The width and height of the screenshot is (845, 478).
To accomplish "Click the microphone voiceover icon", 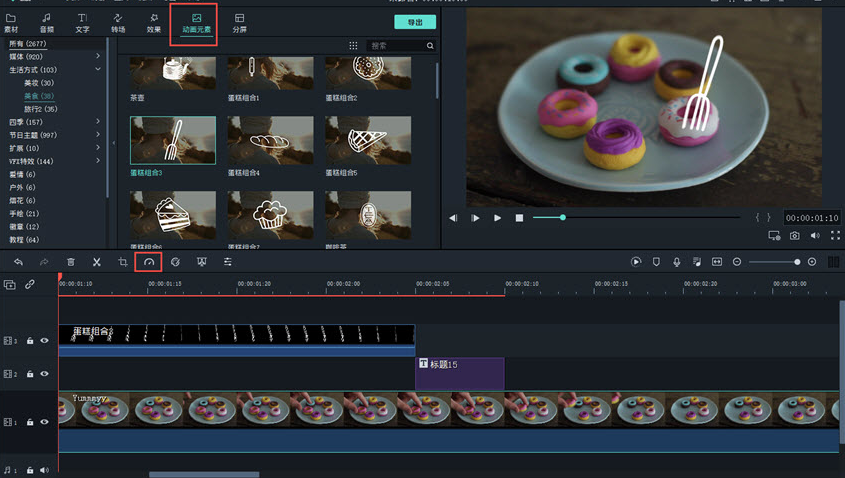I will [x=677, y=262].
